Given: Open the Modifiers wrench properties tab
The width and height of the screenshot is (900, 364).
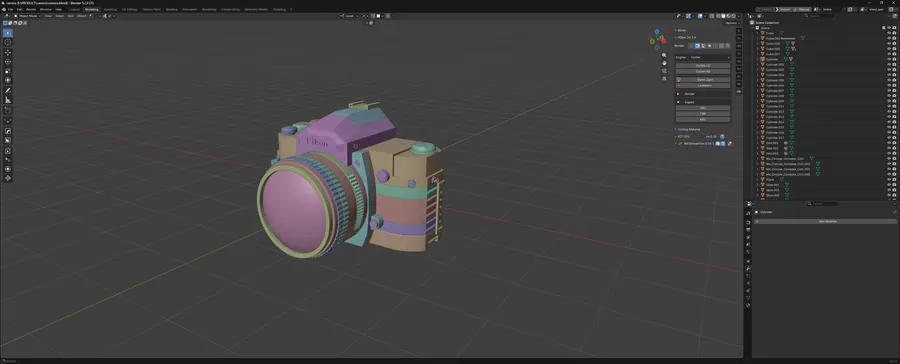Looking at the screenshot, I should click(748, 268).
